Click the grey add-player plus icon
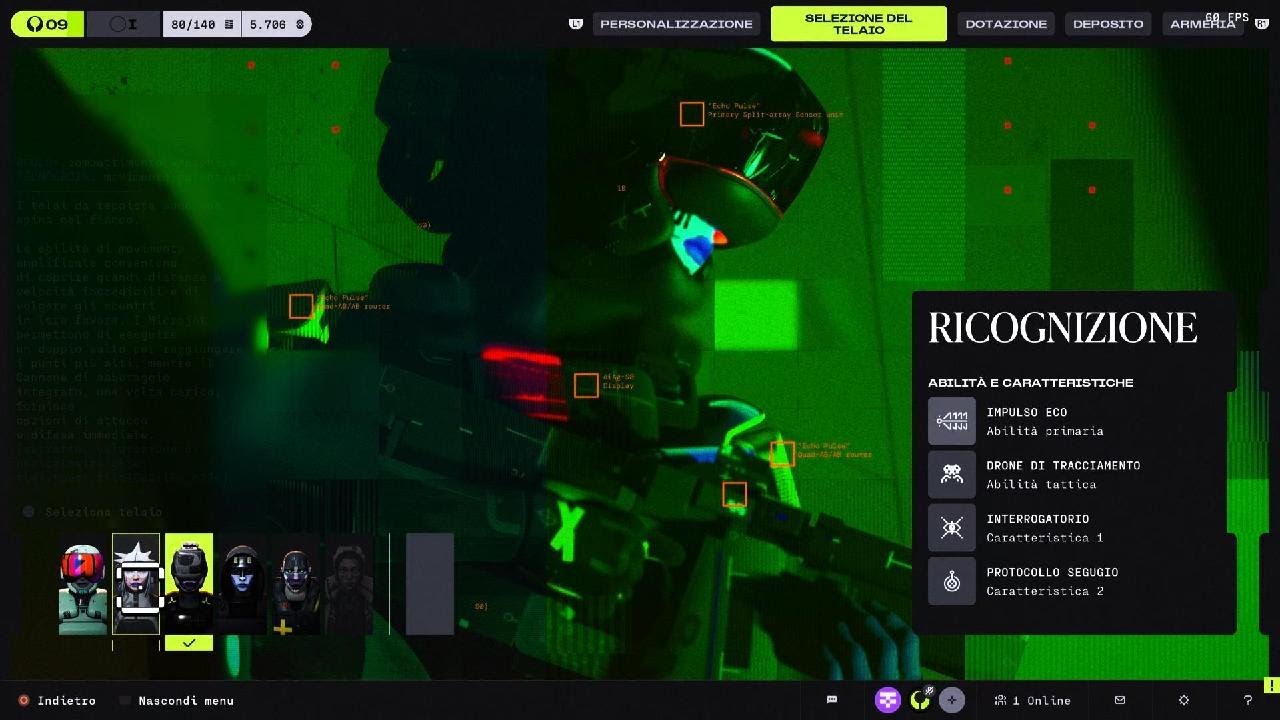 click(952, 700)
